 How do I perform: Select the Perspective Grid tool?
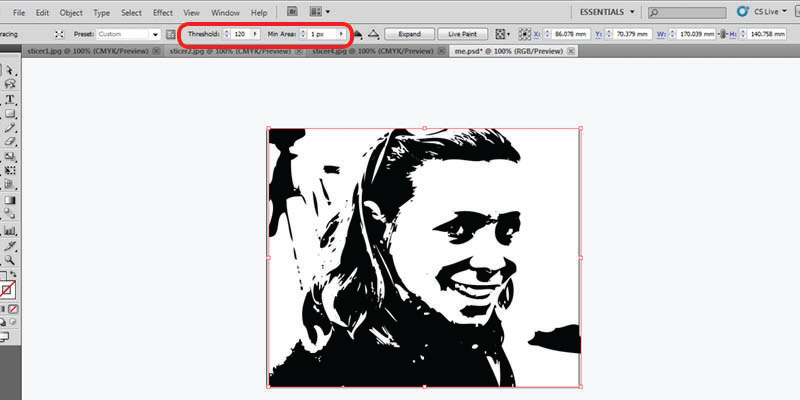click(11, 185)
